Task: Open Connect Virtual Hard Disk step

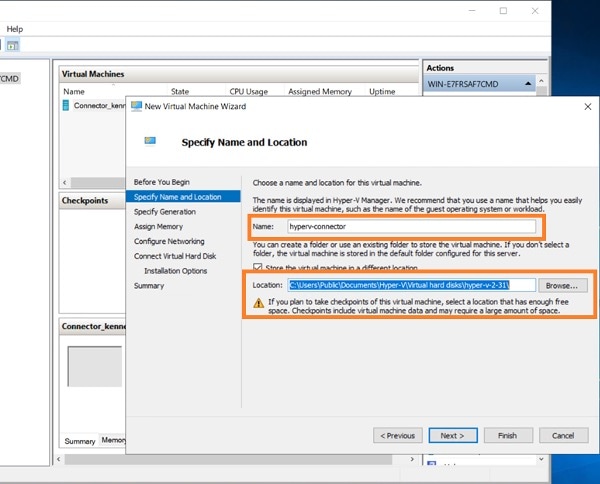Action: coord(175,256)
